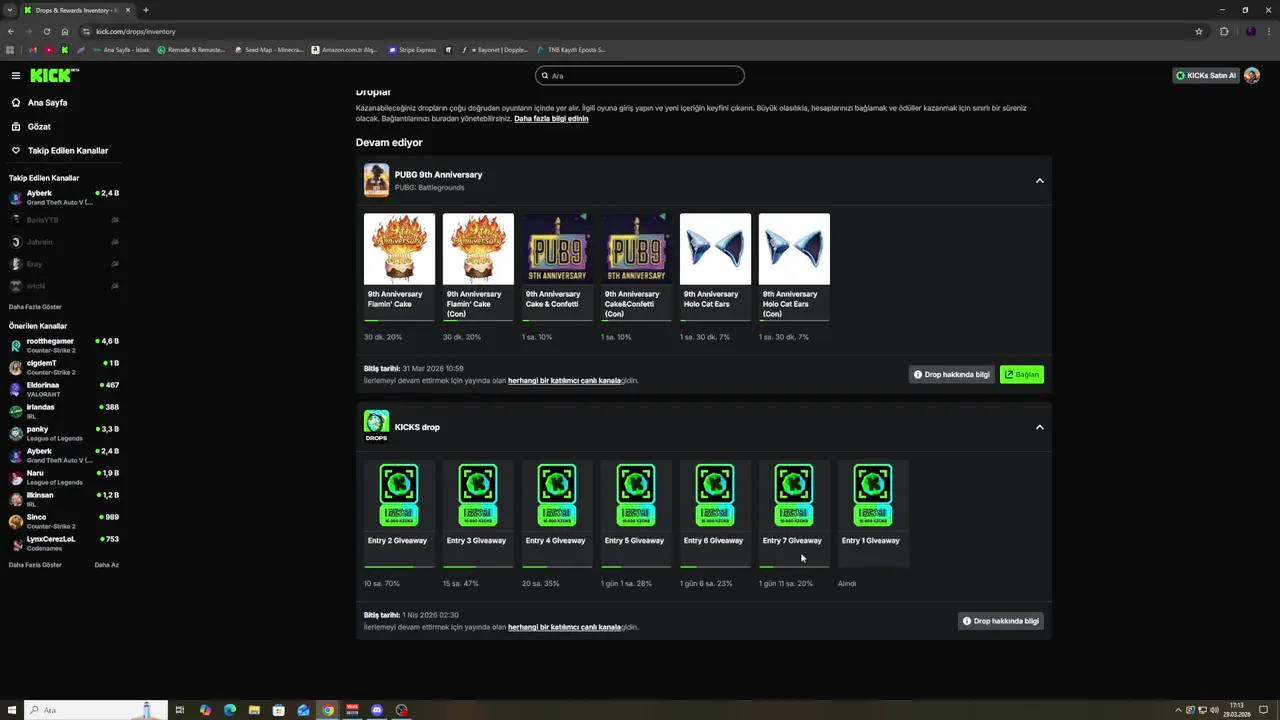
Task: Select the 9th Anniversary Flamin' Cake (Con) thumbnail
Action: click(478, 249)
